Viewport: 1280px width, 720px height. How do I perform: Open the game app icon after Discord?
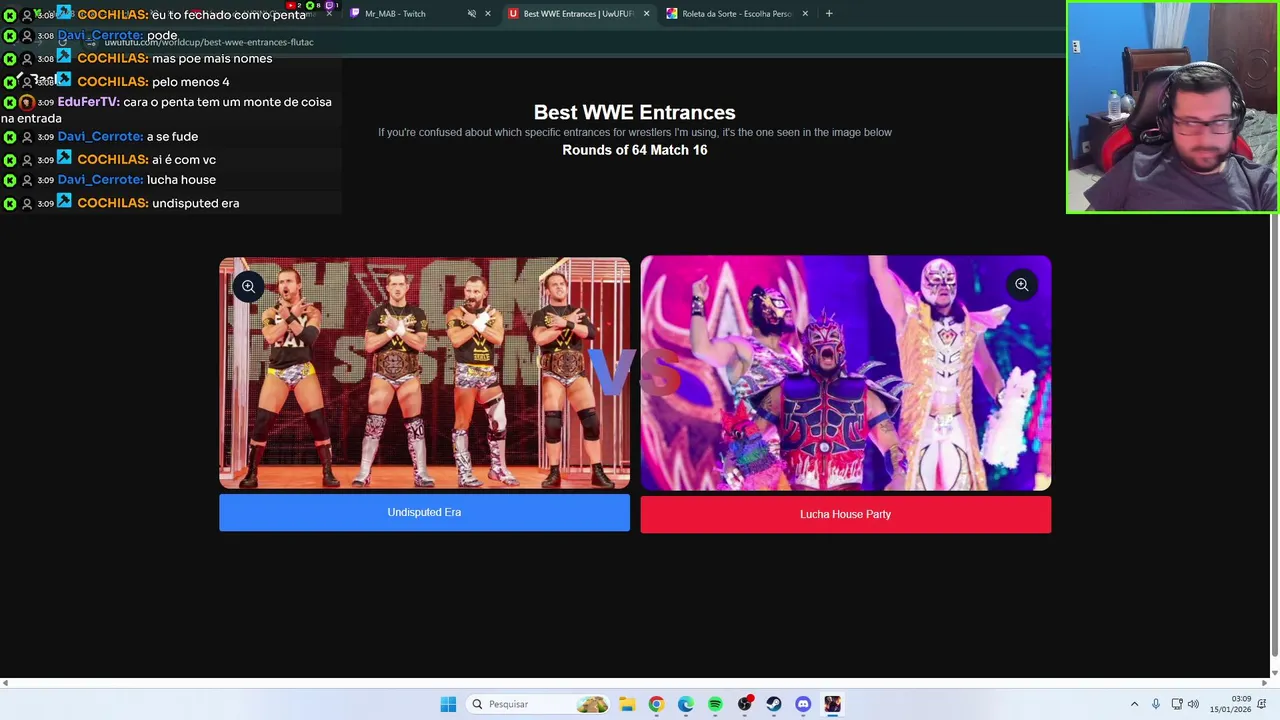[x=833, y=704]
